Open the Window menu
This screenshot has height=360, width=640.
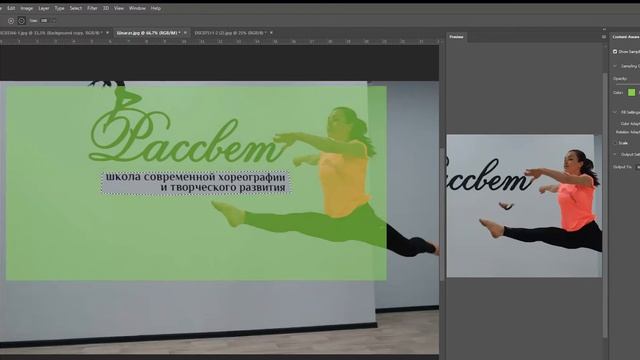coord(137,8)
